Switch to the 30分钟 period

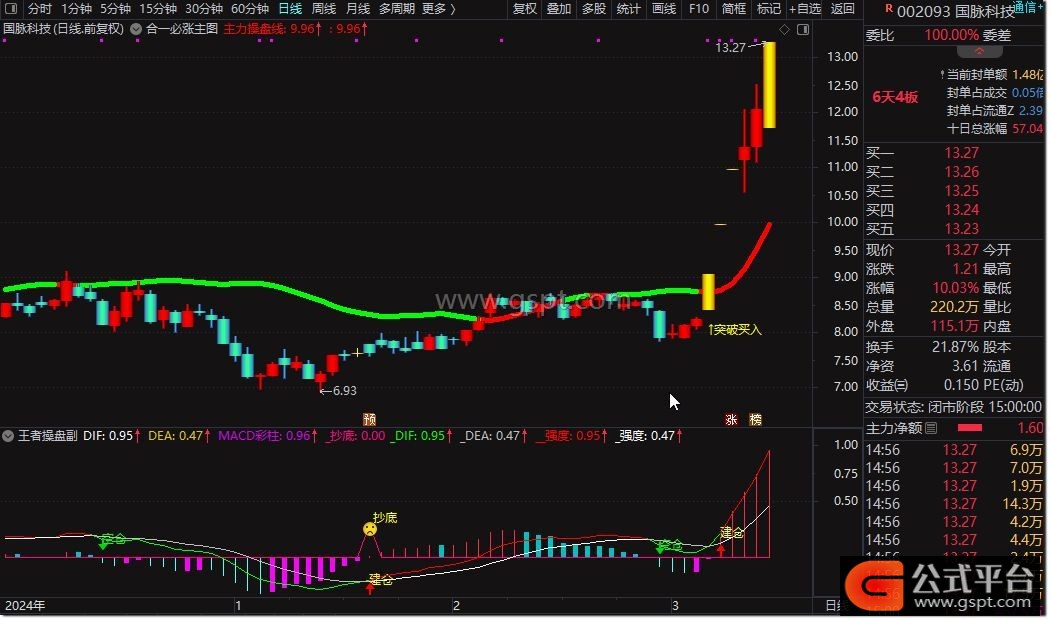(x=204, y=9)
